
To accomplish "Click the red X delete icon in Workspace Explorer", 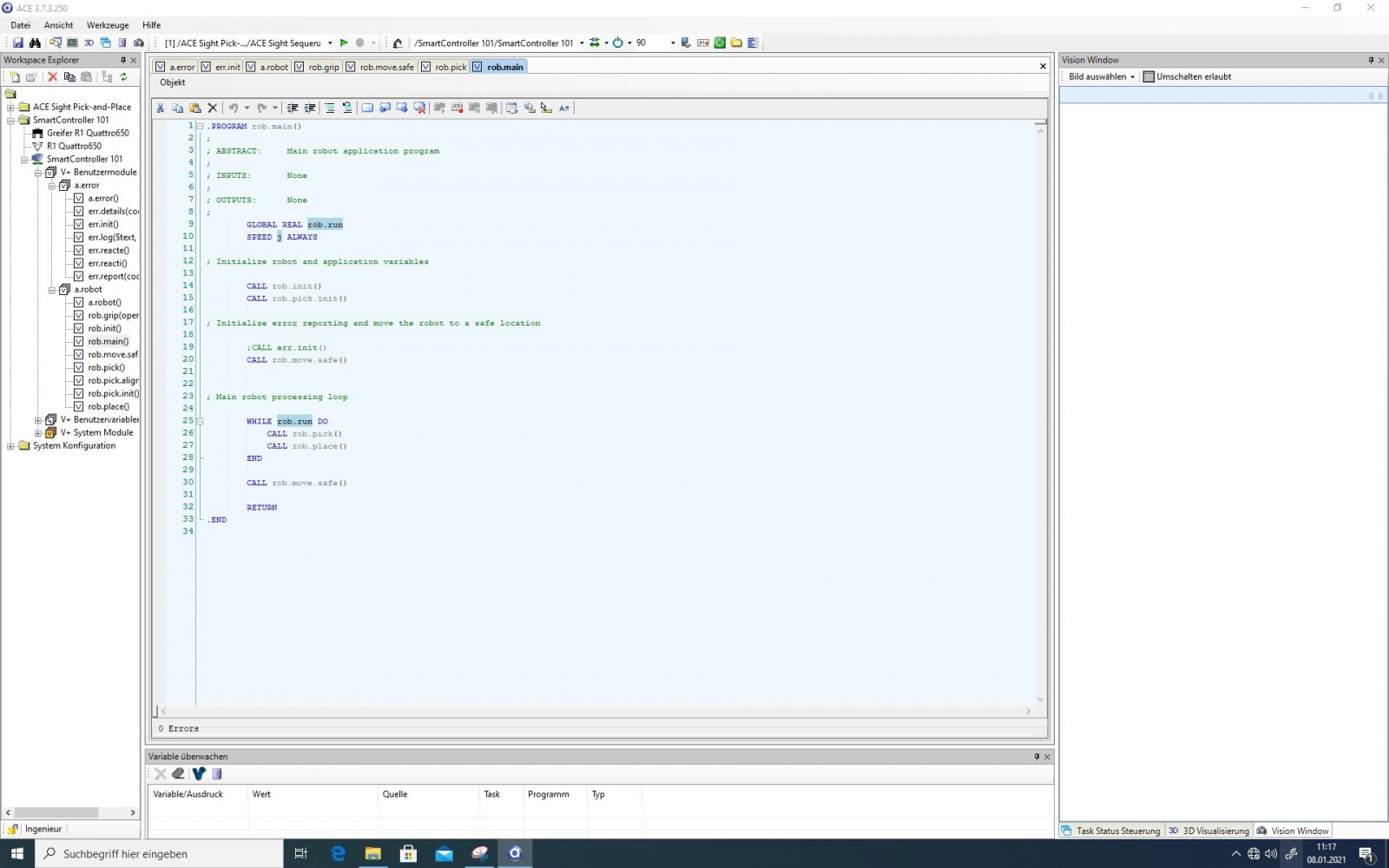I will coord(52,77).
